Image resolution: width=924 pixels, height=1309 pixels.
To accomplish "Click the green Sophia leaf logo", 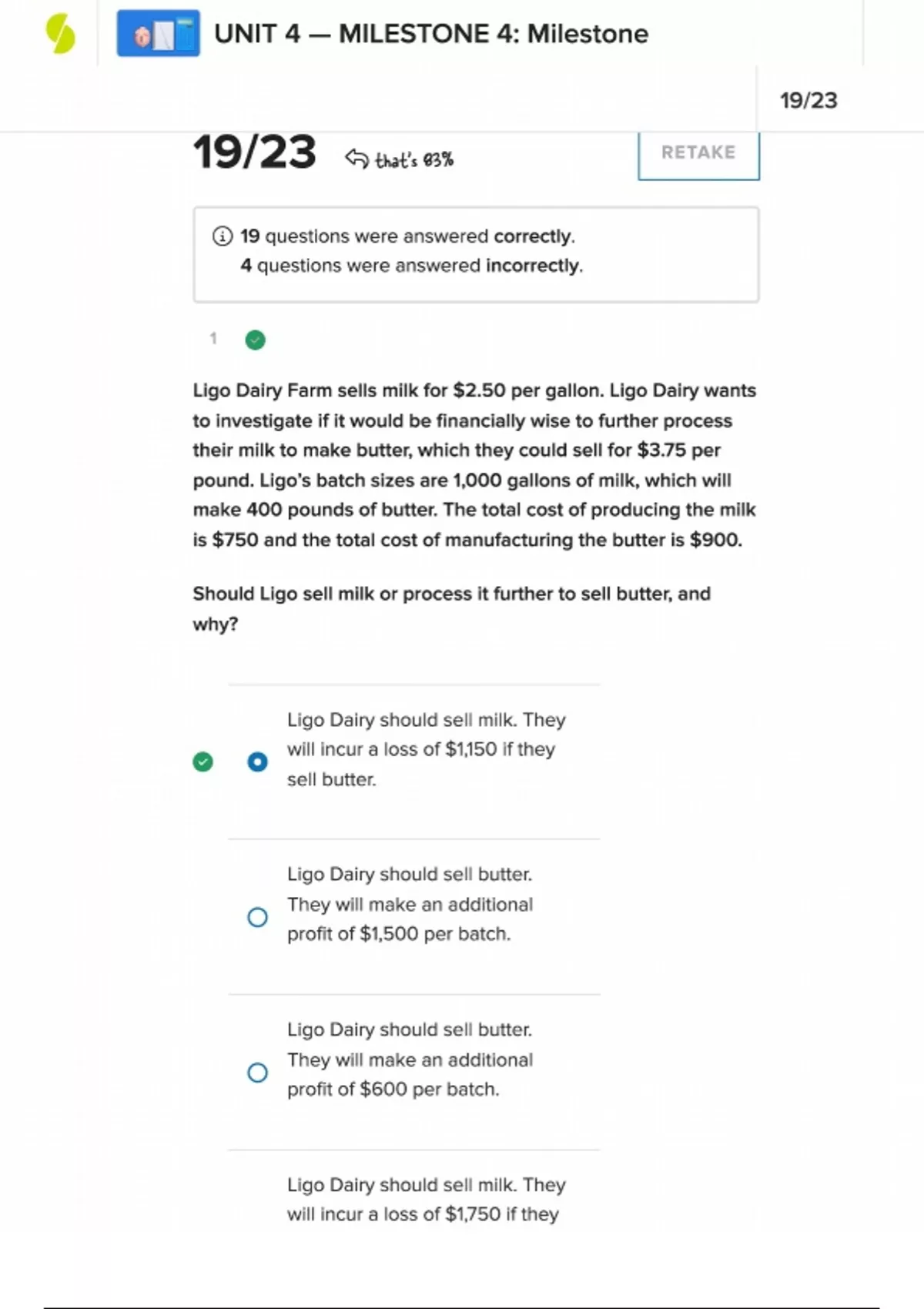I will click(x=60, y=35).
